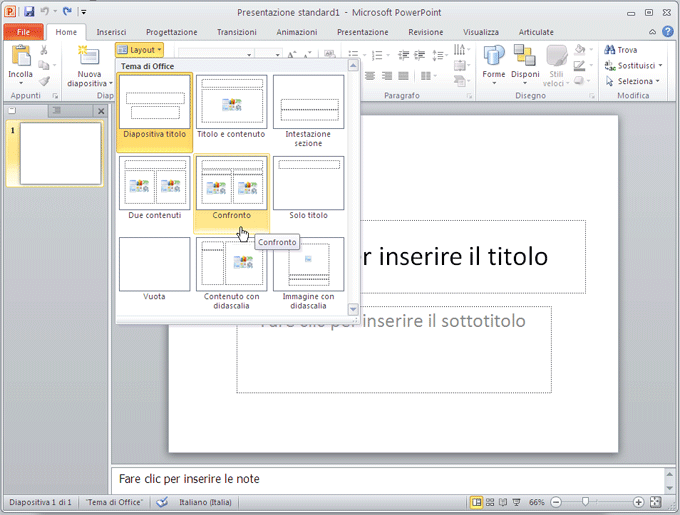Click the Incolla (paste) clipboard icon

pos(21,56)
